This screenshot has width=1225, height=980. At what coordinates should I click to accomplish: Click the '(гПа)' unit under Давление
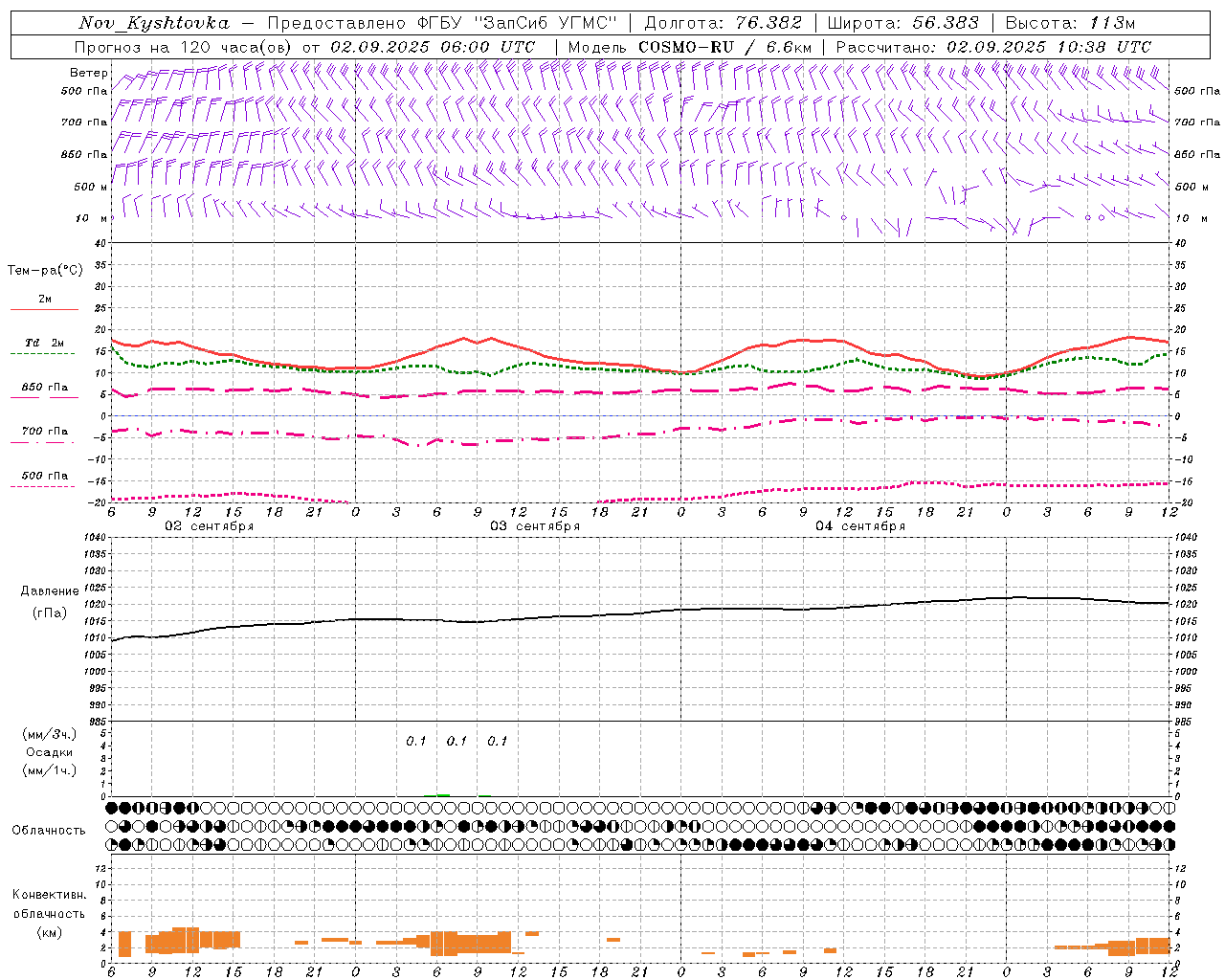point(49,613)
